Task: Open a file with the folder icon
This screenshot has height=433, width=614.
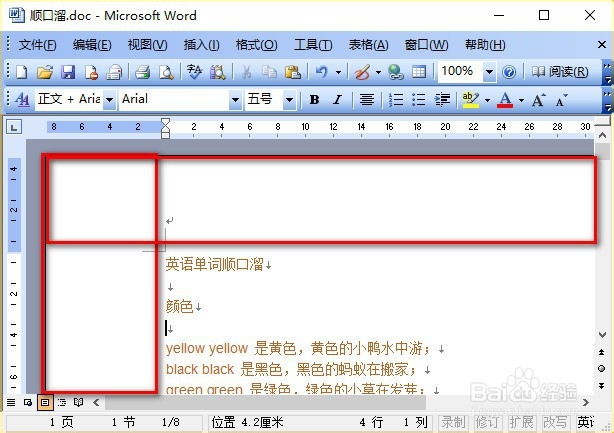Action: point(45,72)
